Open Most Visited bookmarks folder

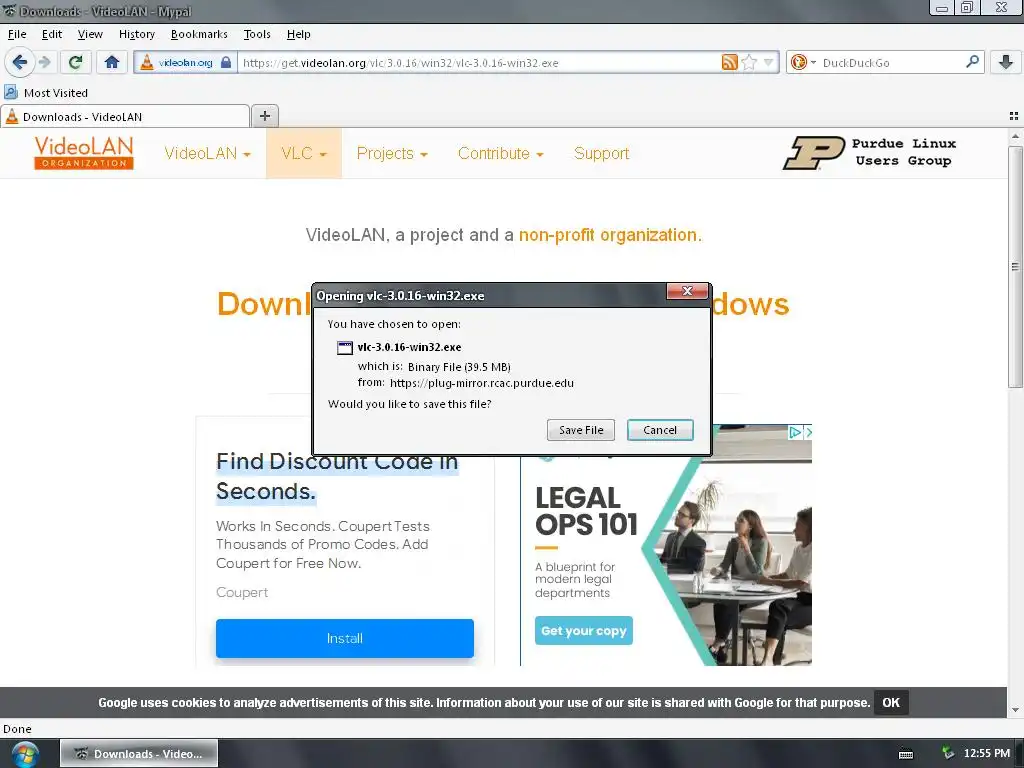tap(46, 93)
